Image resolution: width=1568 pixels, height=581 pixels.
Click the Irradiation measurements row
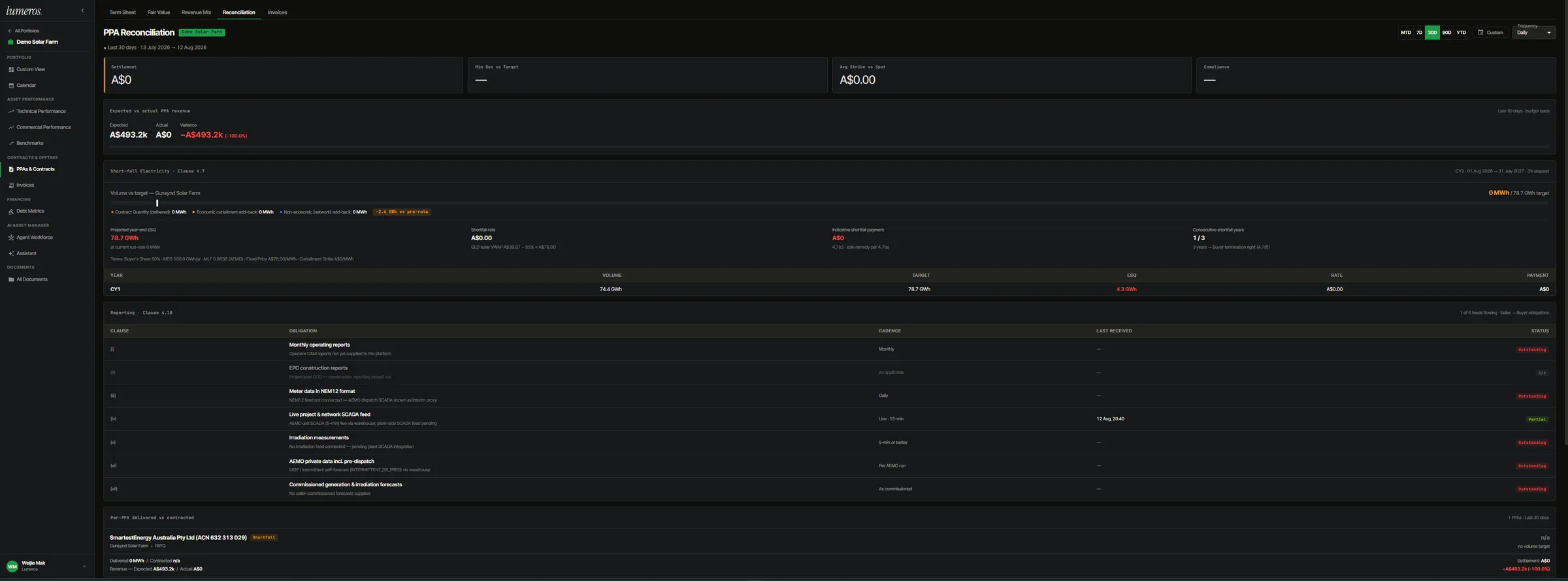coord(829,443)
